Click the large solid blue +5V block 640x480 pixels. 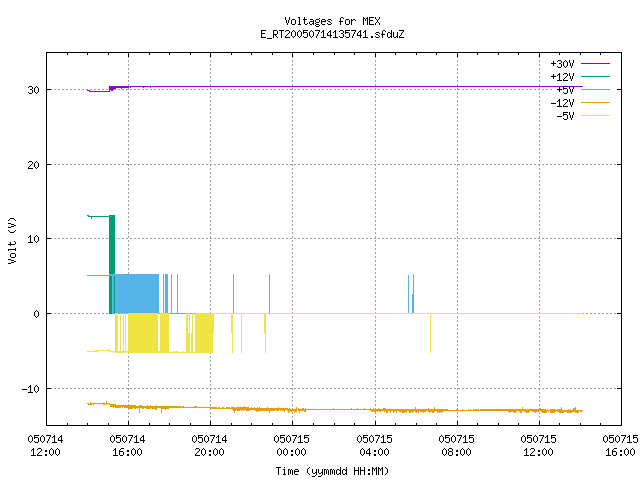(x=137, y=294)
